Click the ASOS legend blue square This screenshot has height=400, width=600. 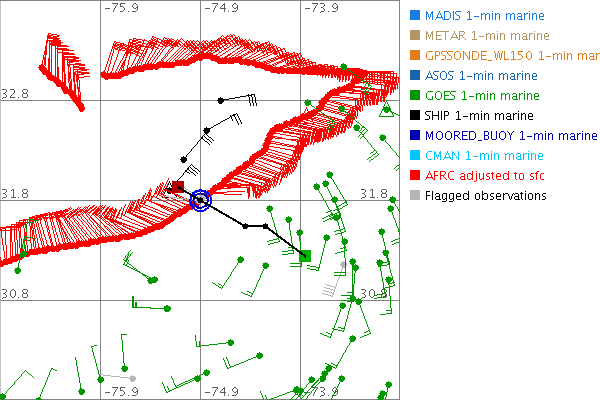[415, 75]
